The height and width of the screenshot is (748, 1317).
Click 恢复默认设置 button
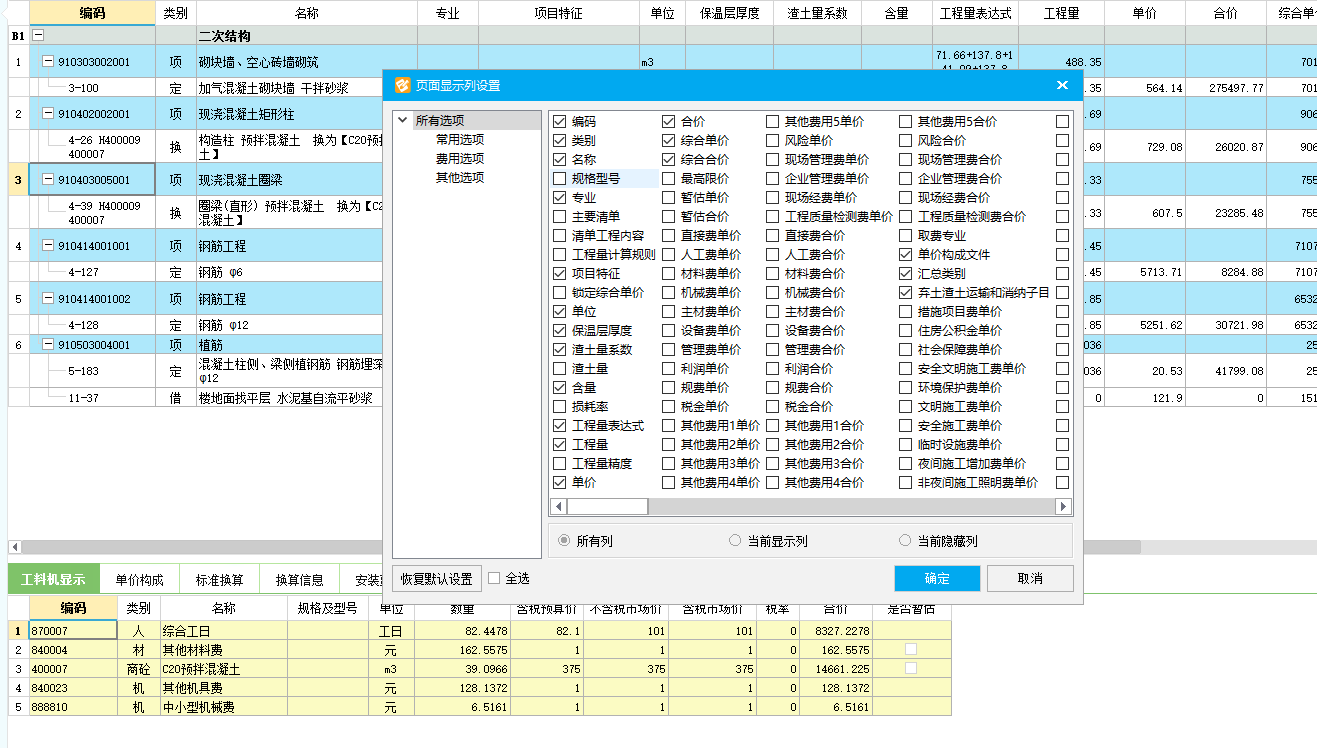click(436, 579)
